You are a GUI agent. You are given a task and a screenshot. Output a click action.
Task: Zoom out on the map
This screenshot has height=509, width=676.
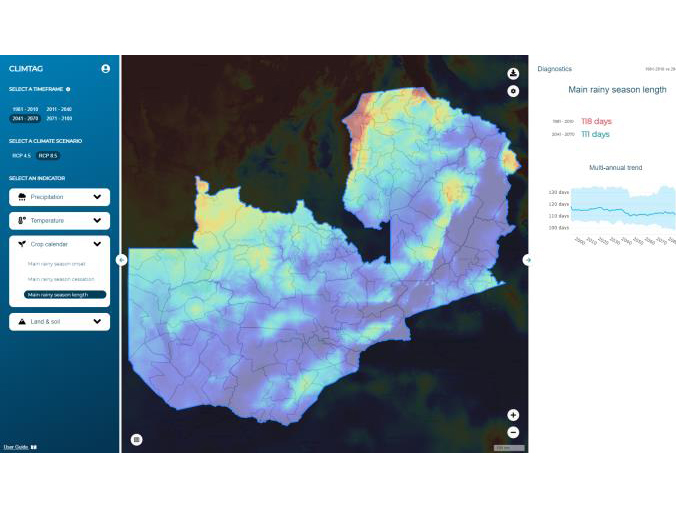pos(513,432)
